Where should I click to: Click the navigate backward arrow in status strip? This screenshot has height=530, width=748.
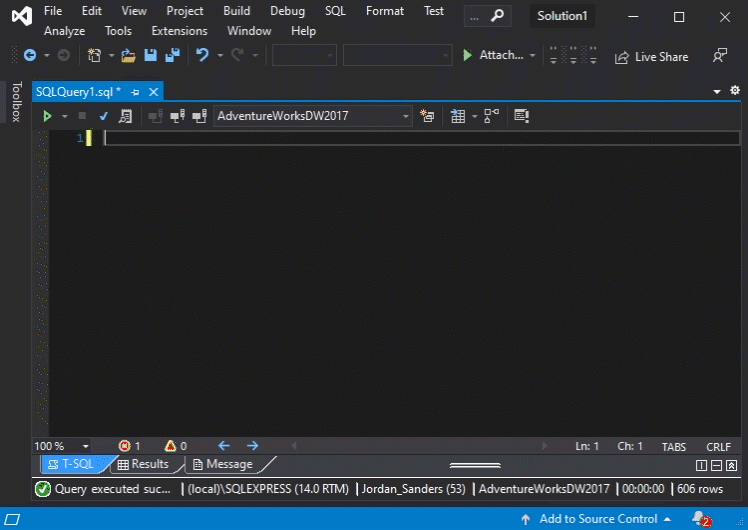click(x=223, y=446)
